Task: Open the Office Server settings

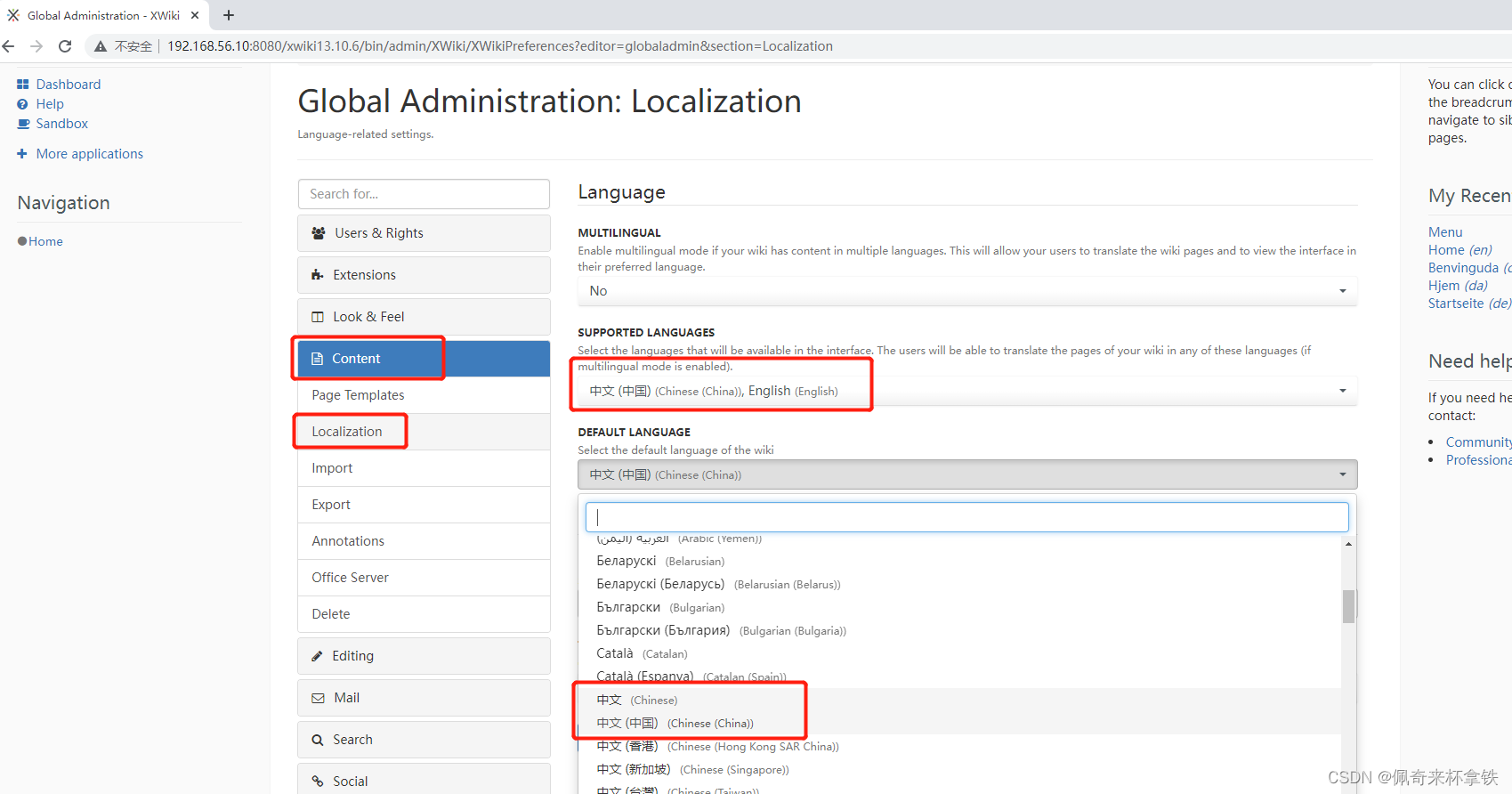Action: point(424,578)
